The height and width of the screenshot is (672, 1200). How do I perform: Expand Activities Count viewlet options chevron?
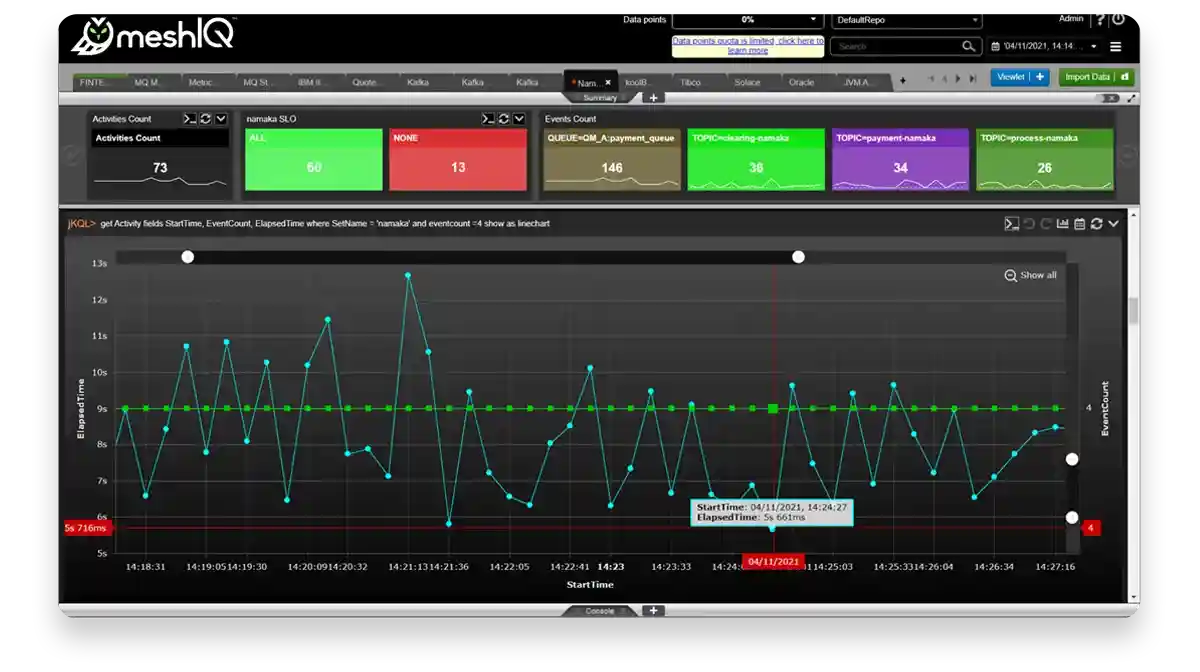[x=221, y=119]
